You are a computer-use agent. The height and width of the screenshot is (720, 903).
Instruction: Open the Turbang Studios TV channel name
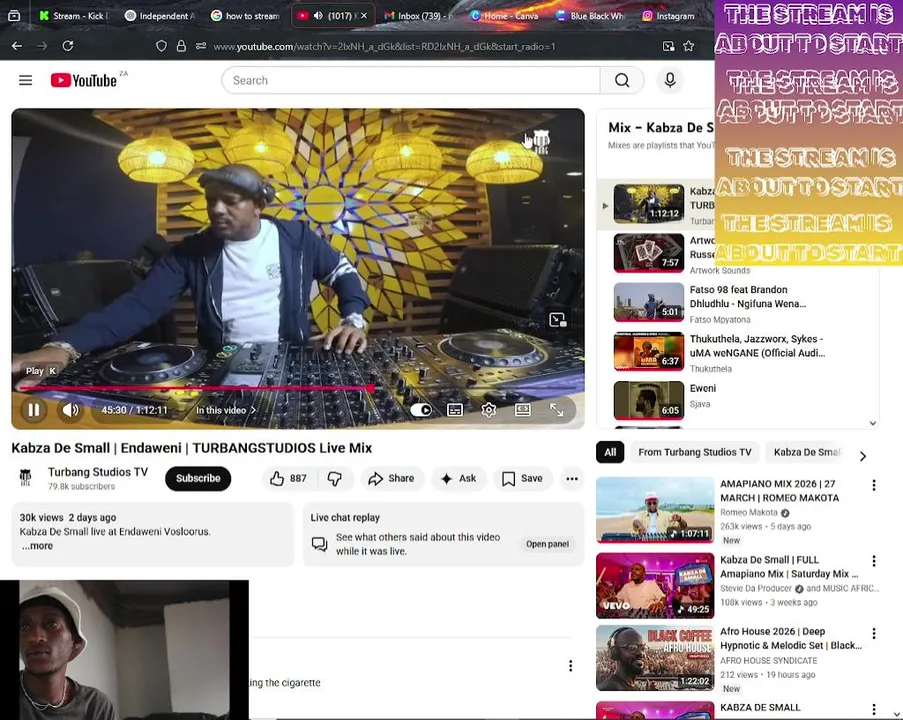(x=98, y=472)
